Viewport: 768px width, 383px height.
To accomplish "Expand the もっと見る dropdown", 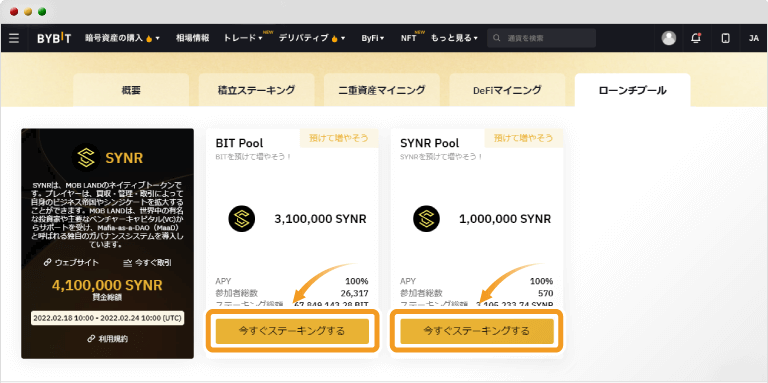I will coord(454,38).
